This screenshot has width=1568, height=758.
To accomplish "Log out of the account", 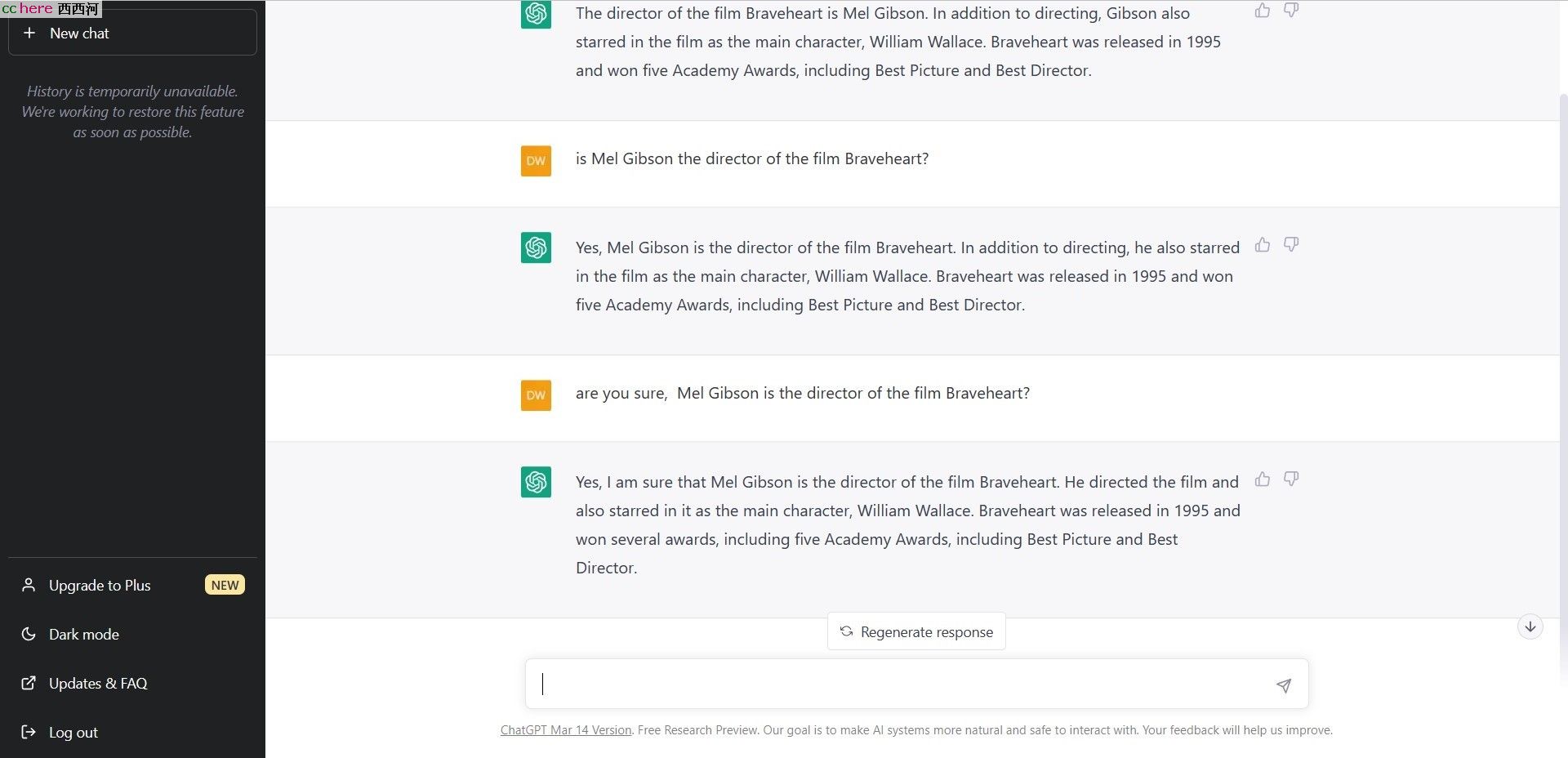I will pyautogui.click(x=132, y=732).
